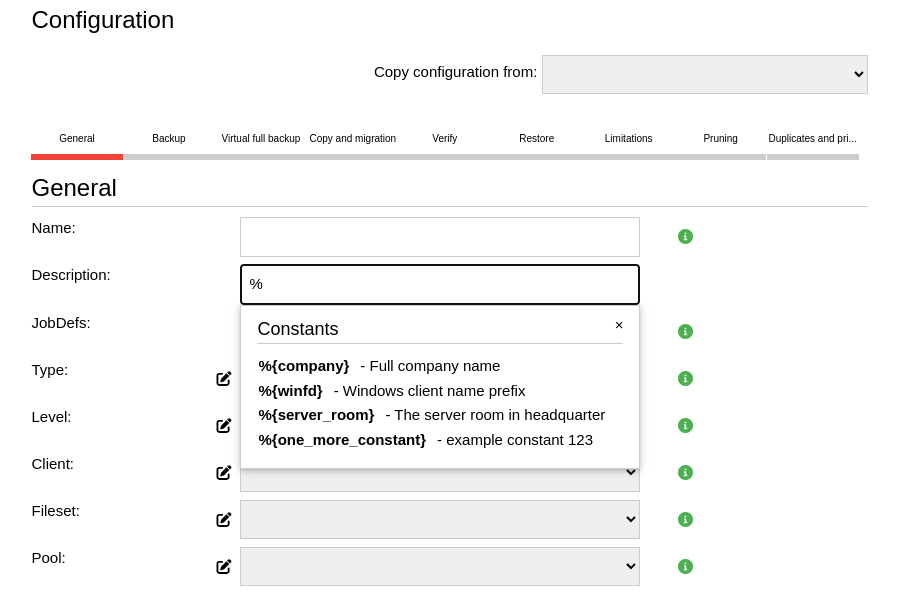Click the 'example constant 123' text
The width and height of the screenshot is (899, 593).
point(519,440)
